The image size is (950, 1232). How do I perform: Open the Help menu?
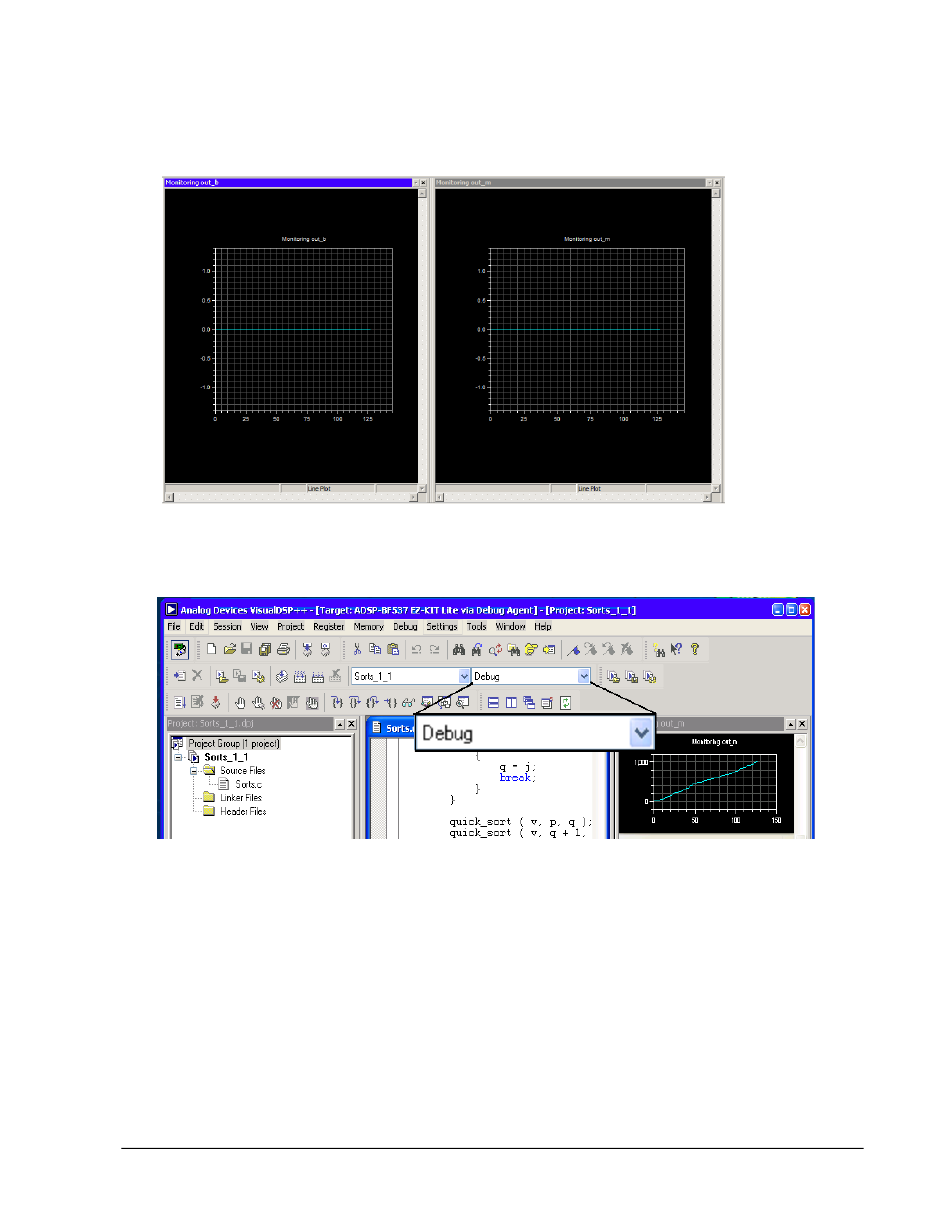pos(543,626)
